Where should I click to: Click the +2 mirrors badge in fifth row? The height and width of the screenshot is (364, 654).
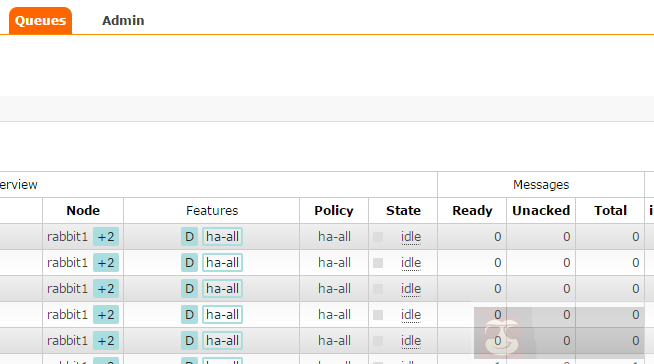[106, 341]
